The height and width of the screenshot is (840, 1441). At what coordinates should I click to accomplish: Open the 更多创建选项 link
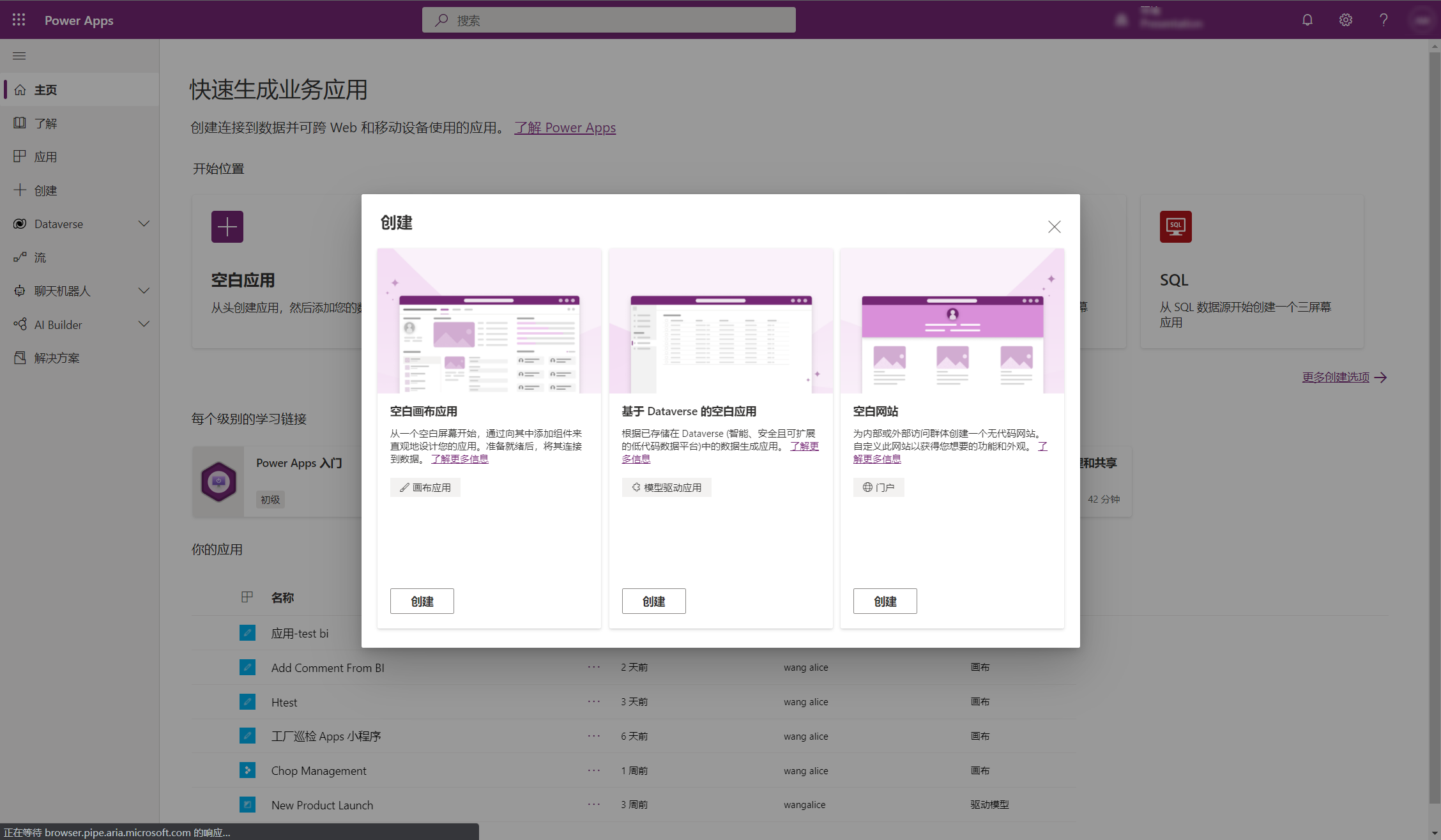pyautogui.click(x=1344, y=377)
